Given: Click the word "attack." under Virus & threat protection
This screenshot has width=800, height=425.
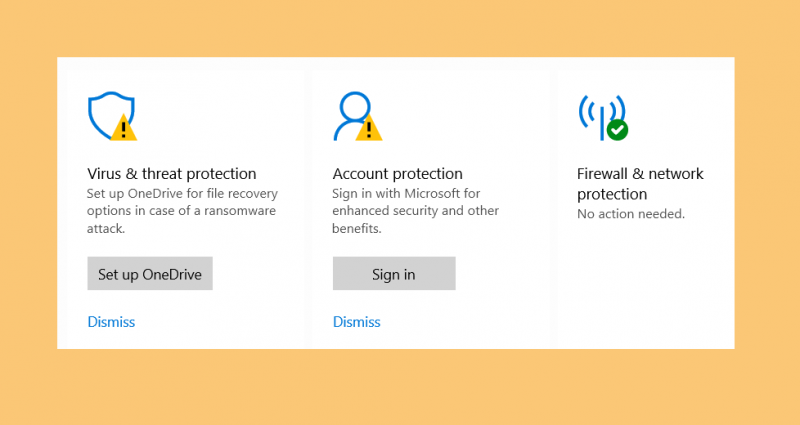Looking at the screenshot, I should tap(106, 229).
